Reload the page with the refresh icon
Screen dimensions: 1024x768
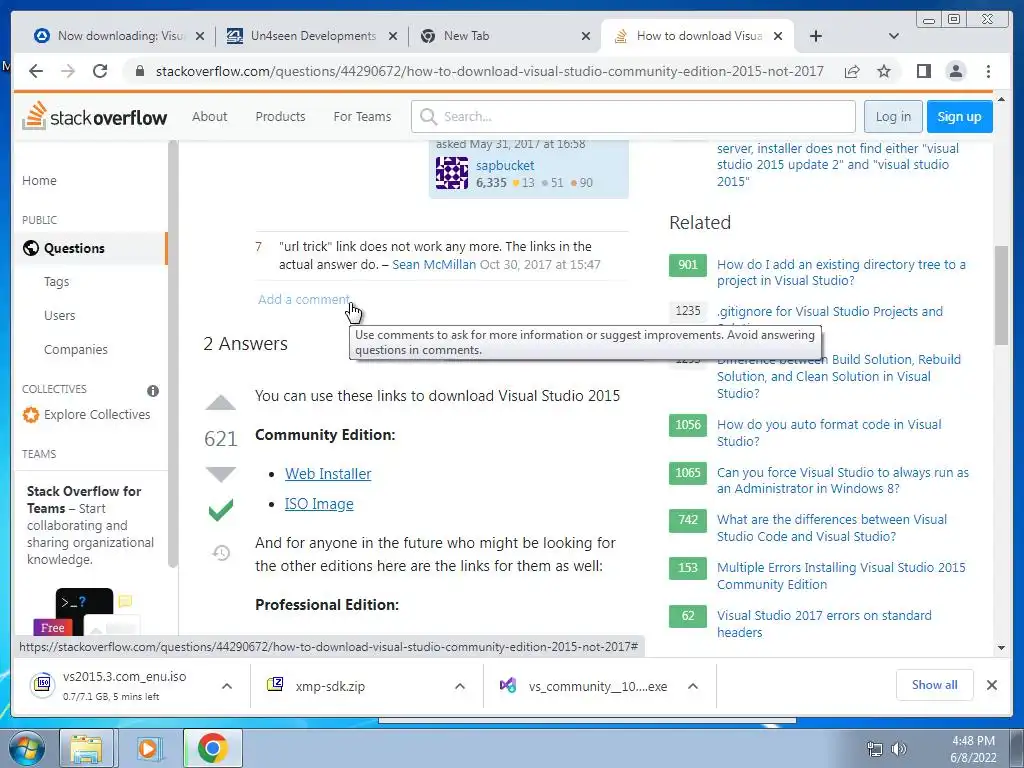99,71
